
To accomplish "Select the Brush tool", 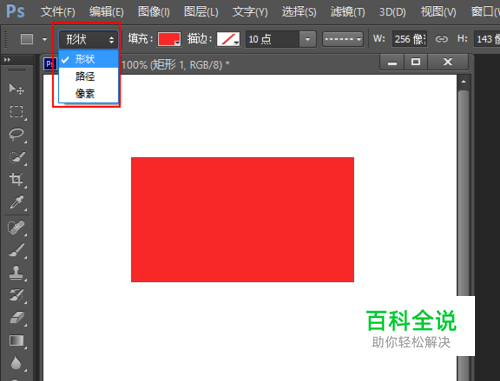I will tap(16, 250).
